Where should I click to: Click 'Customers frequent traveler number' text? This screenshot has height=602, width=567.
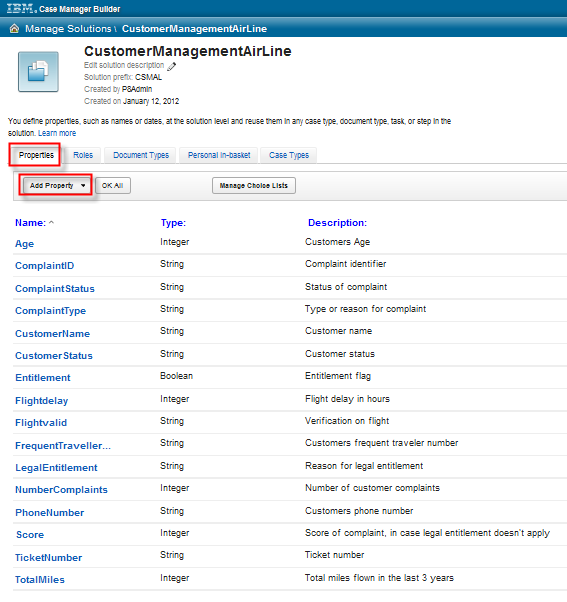(382, 443)
